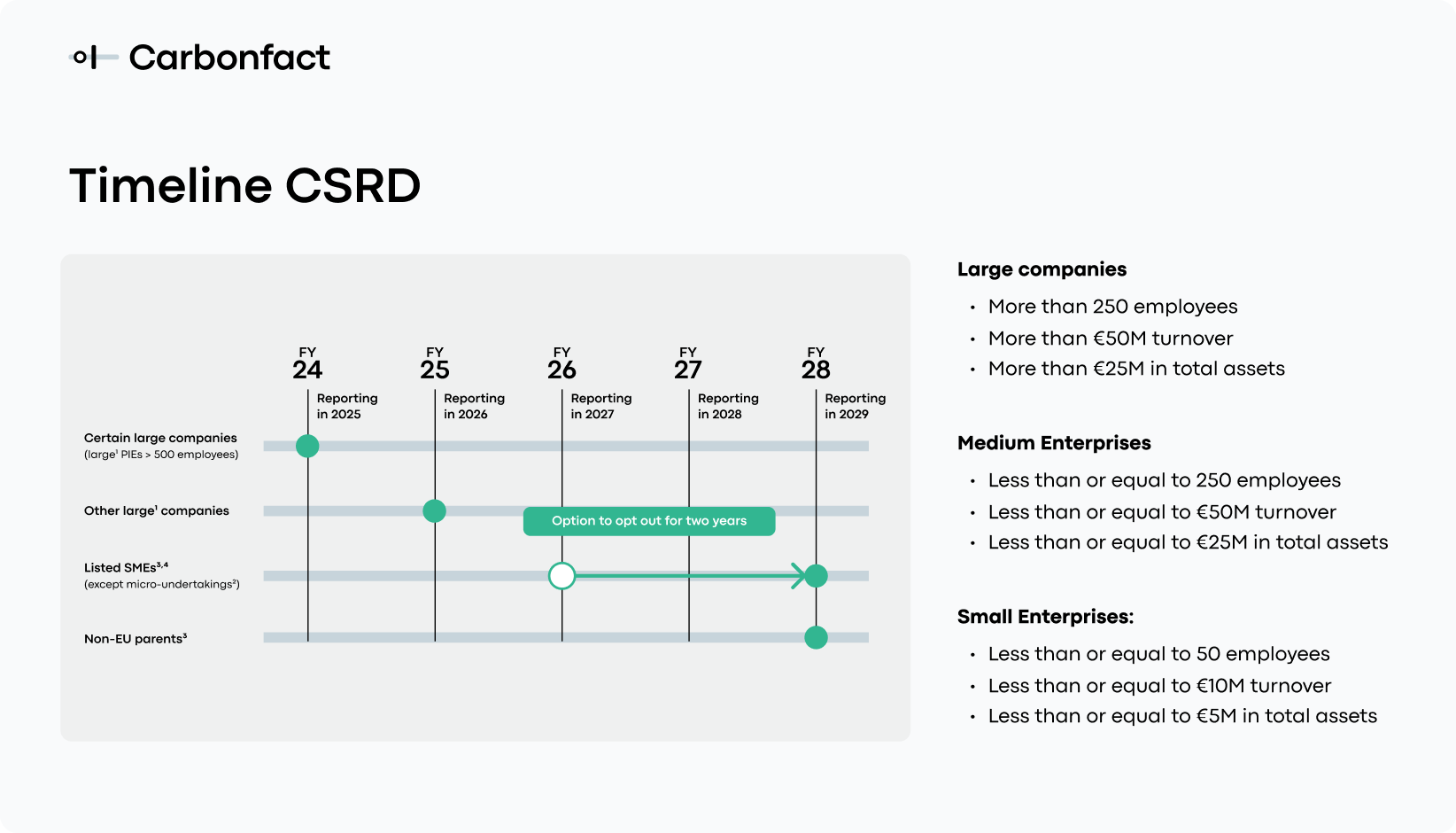Expand the Medium Enterprises section
The width and height of the screenshot is (1456, 833).
pyautogui.click(x=1054, y=443)
